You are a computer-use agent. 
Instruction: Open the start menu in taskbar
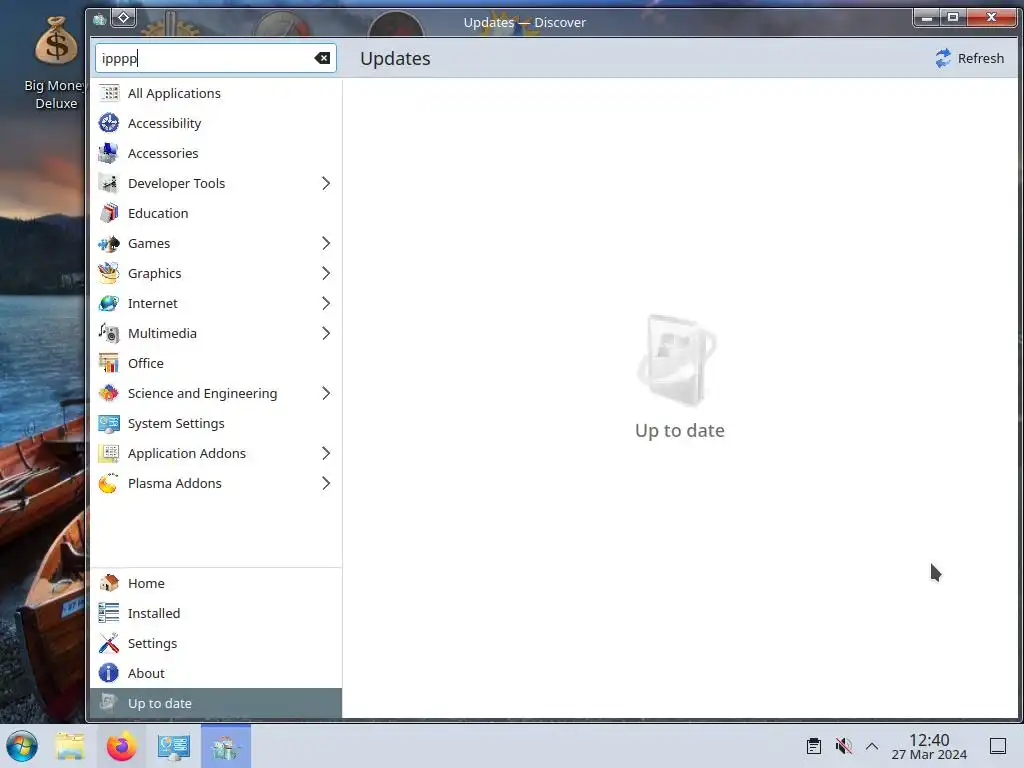[22, 746]
